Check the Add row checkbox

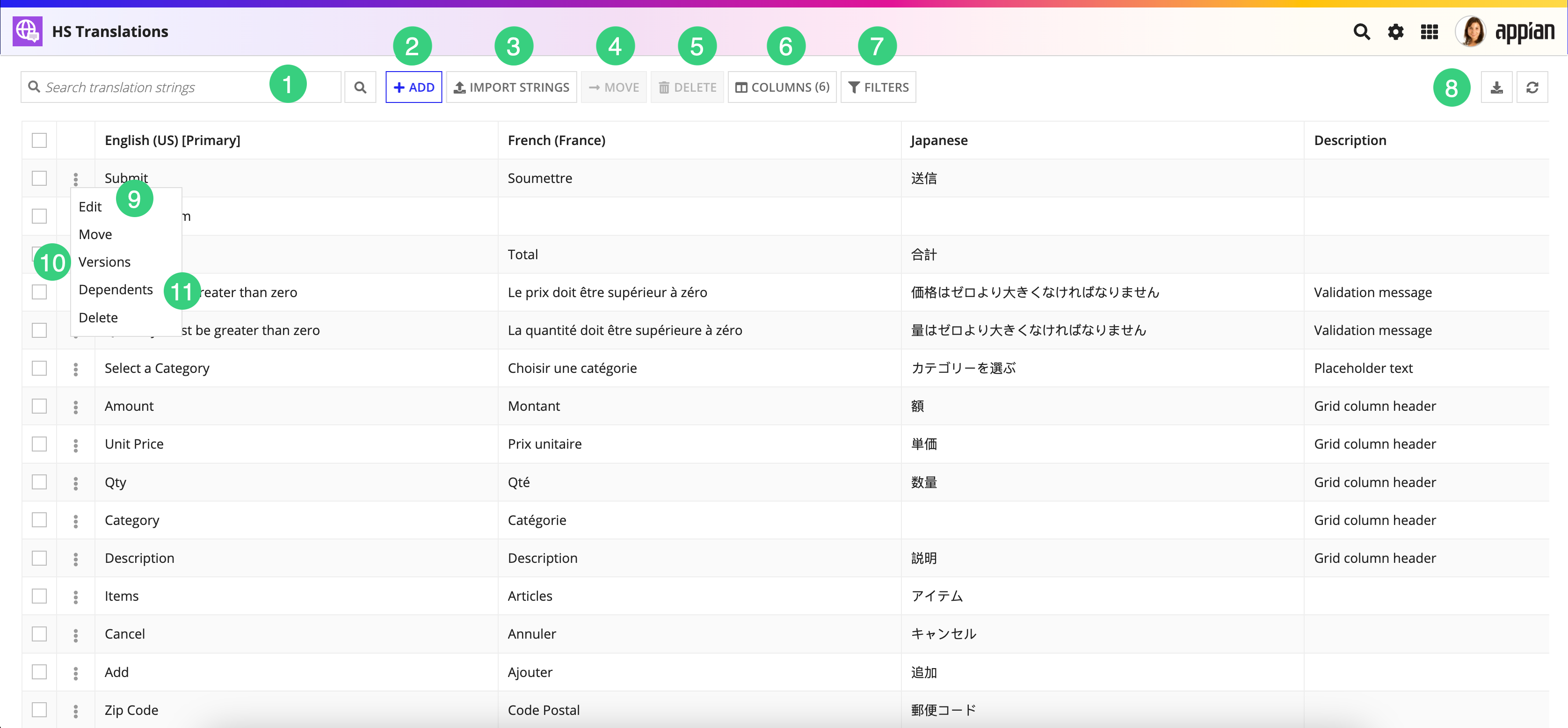tap(40, 671)
